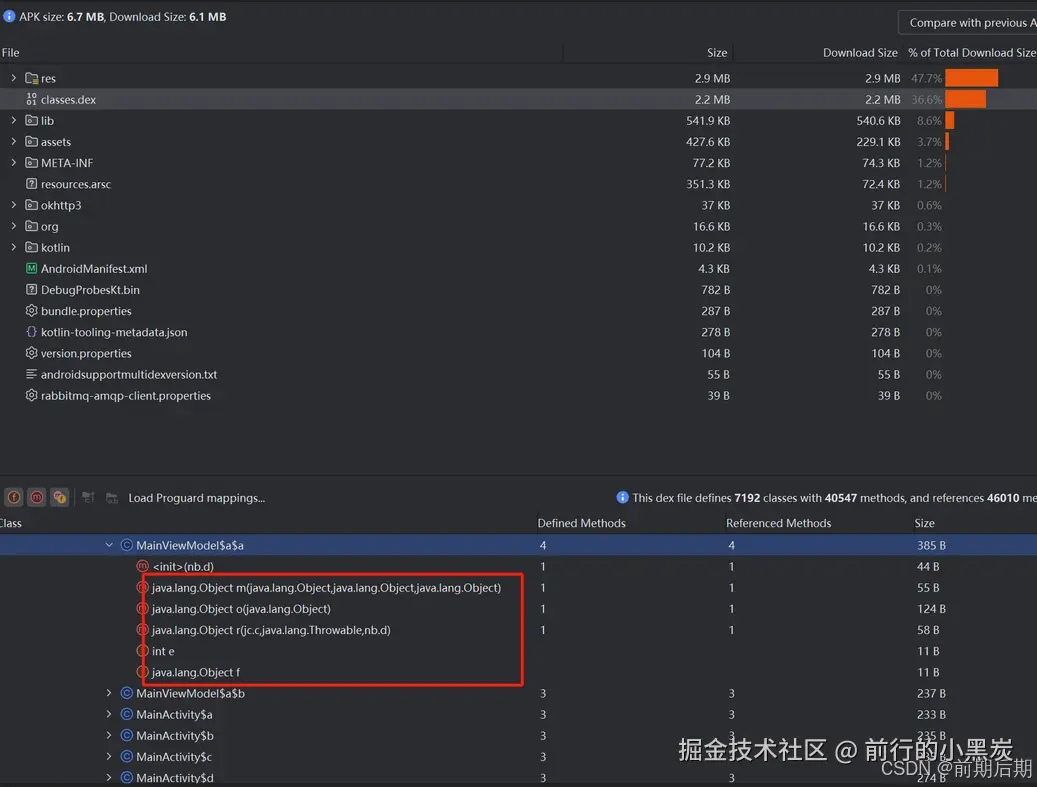
Task: Click the assets folder icon
Action: pyautogui.click(x=31, y=142)
